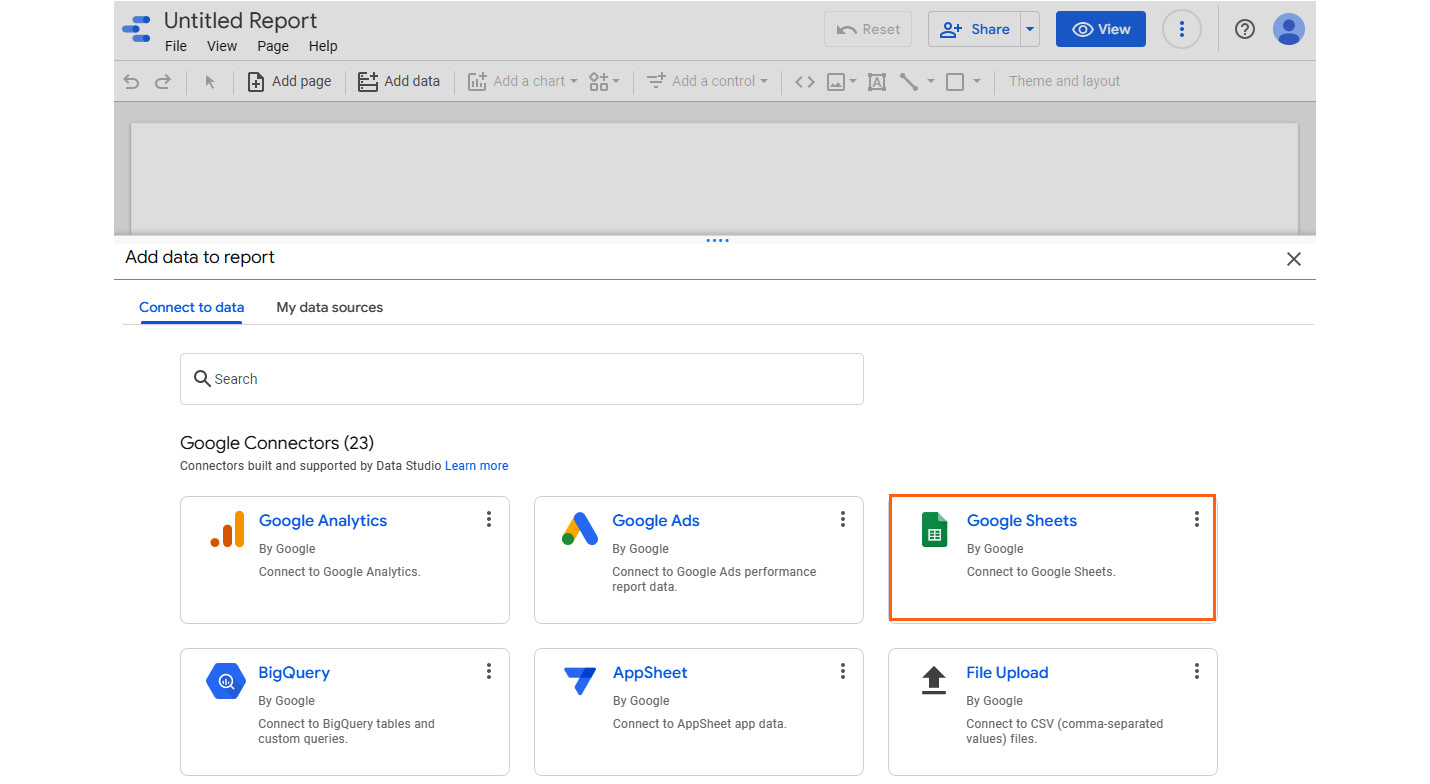1430x784 pixels.
Task: Open the Add a control dropdown
Action: (707, 82)
